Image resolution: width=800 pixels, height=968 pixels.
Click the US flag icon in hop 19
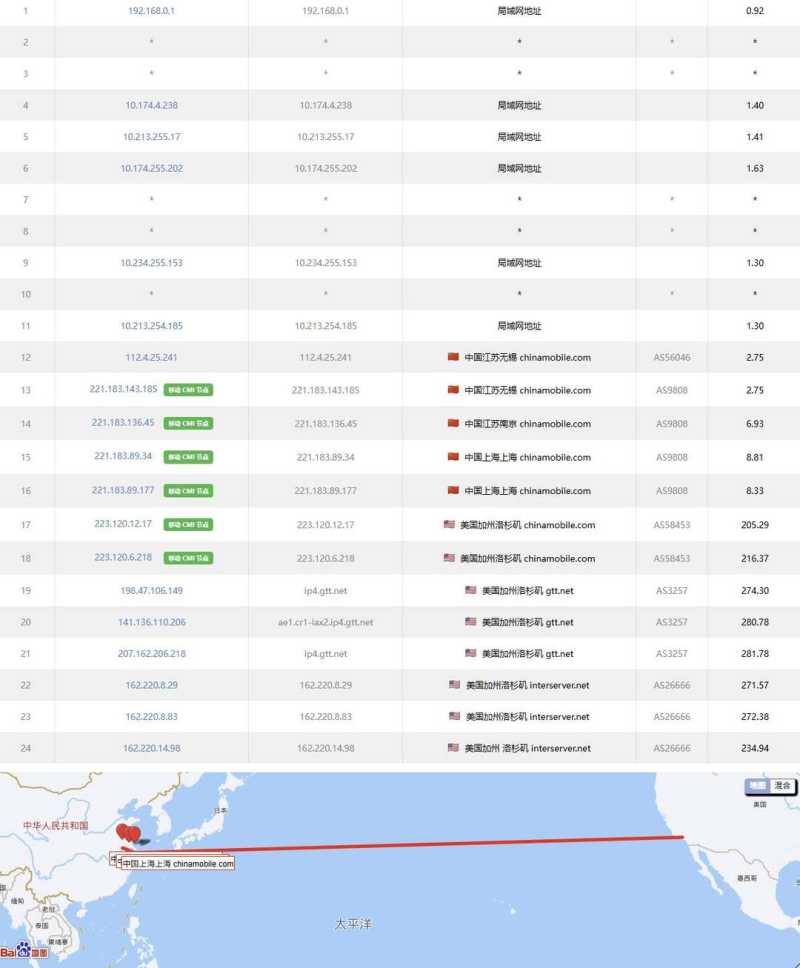click(470, 590)
